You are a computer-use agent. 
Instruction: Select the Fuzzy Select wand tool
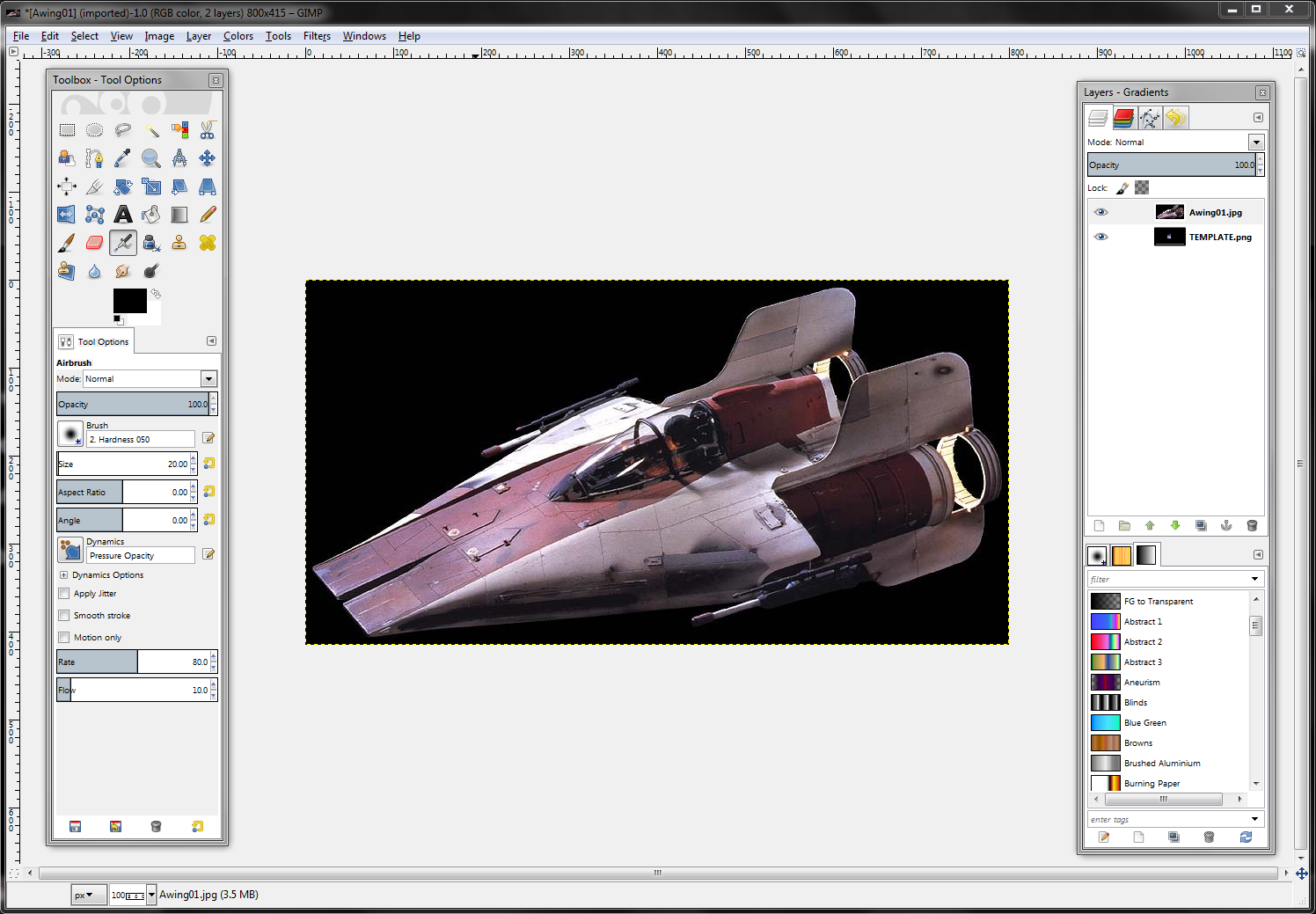[151, 130]
